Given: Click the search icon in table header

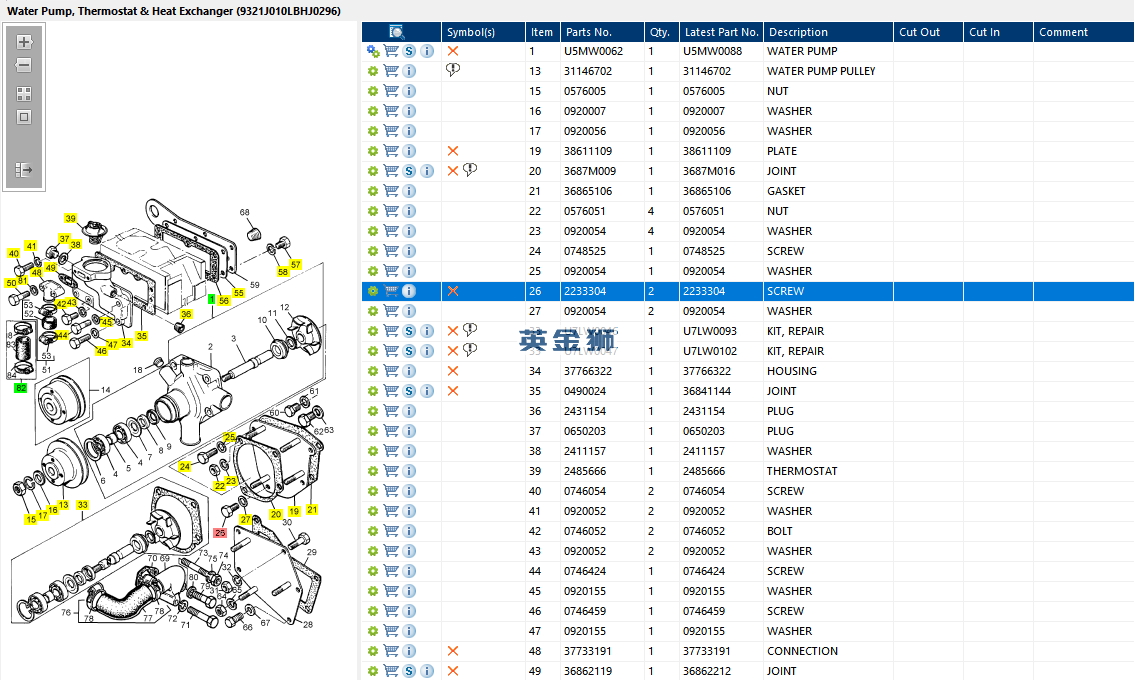Looking at the screenshot, I should pos(396,32).
